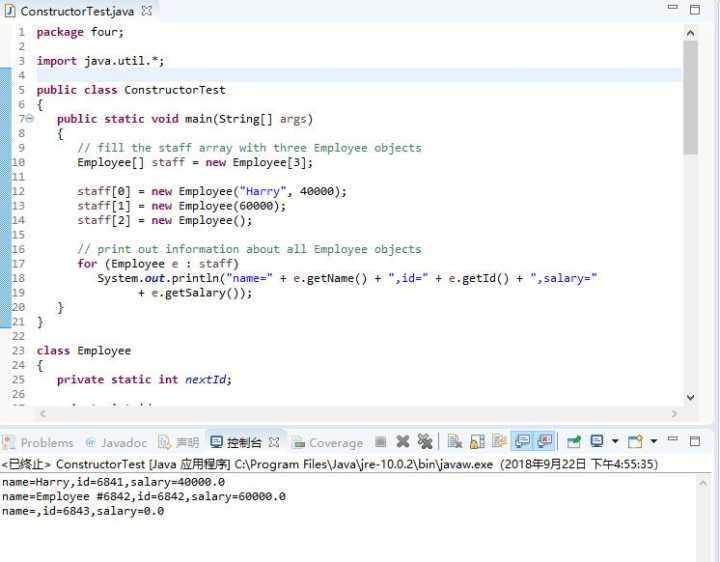Click the editor horizontal scrollbar left arrow
The image size is (720, 562).
(42, 414)
